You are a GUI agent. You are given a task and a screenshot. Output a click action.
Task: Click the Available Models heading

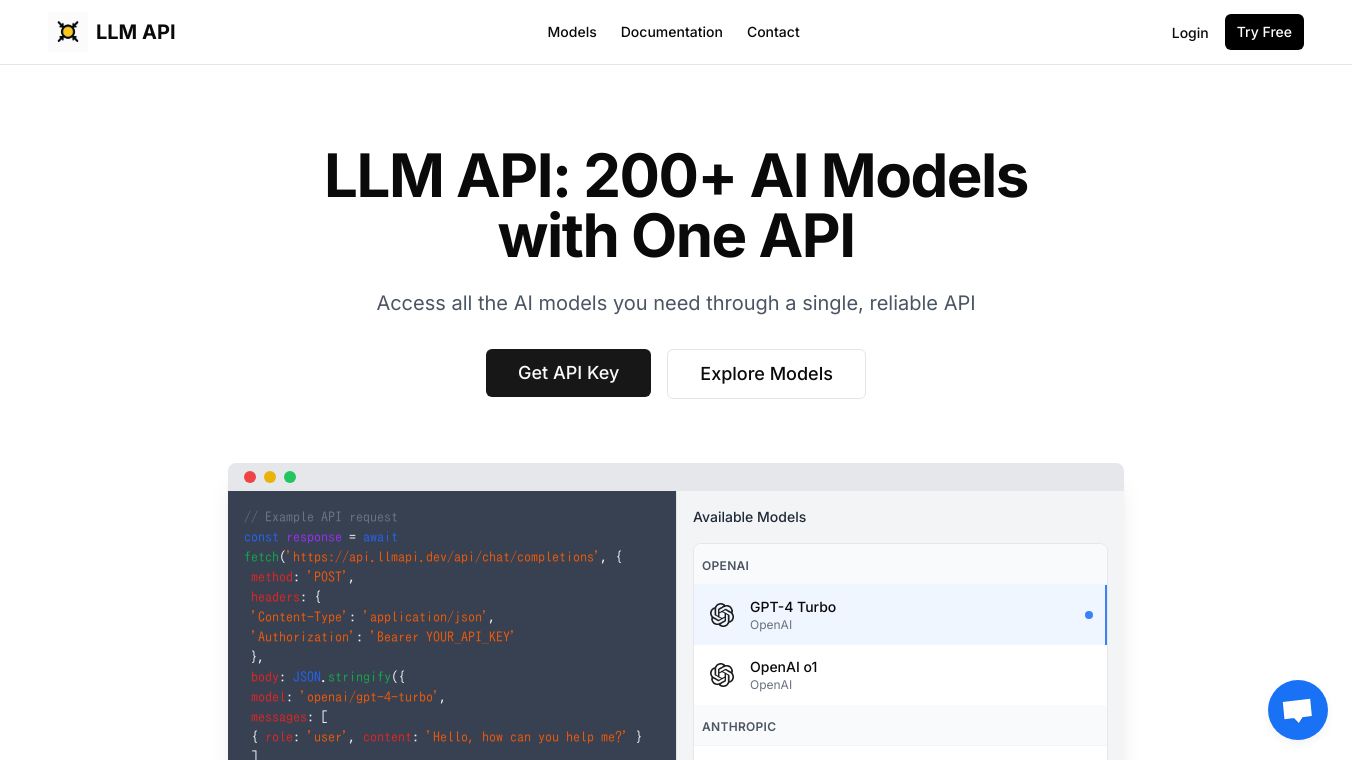click(750, 517)
